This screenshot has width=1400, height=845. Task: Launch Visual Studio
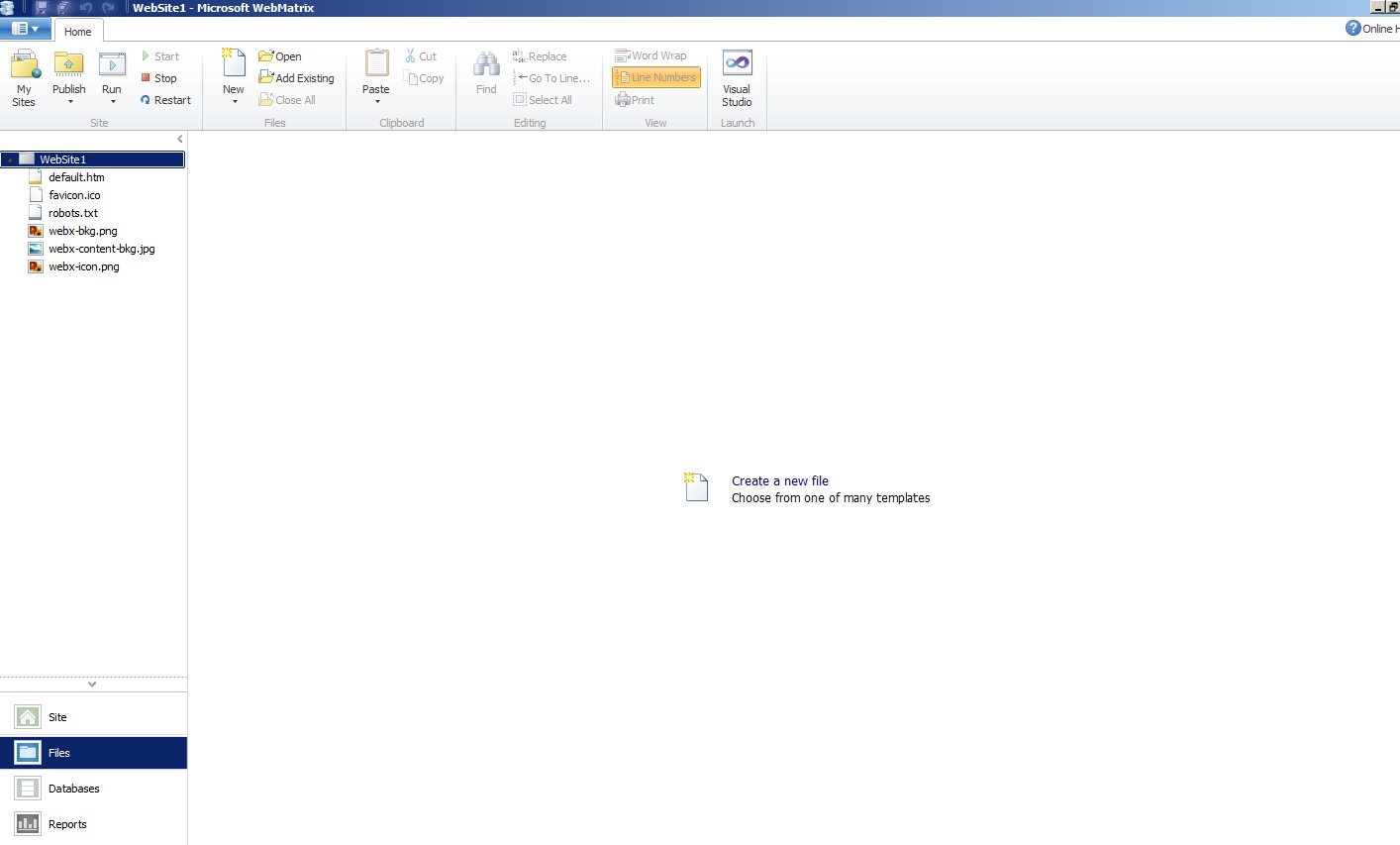click(x=737, y=78)
